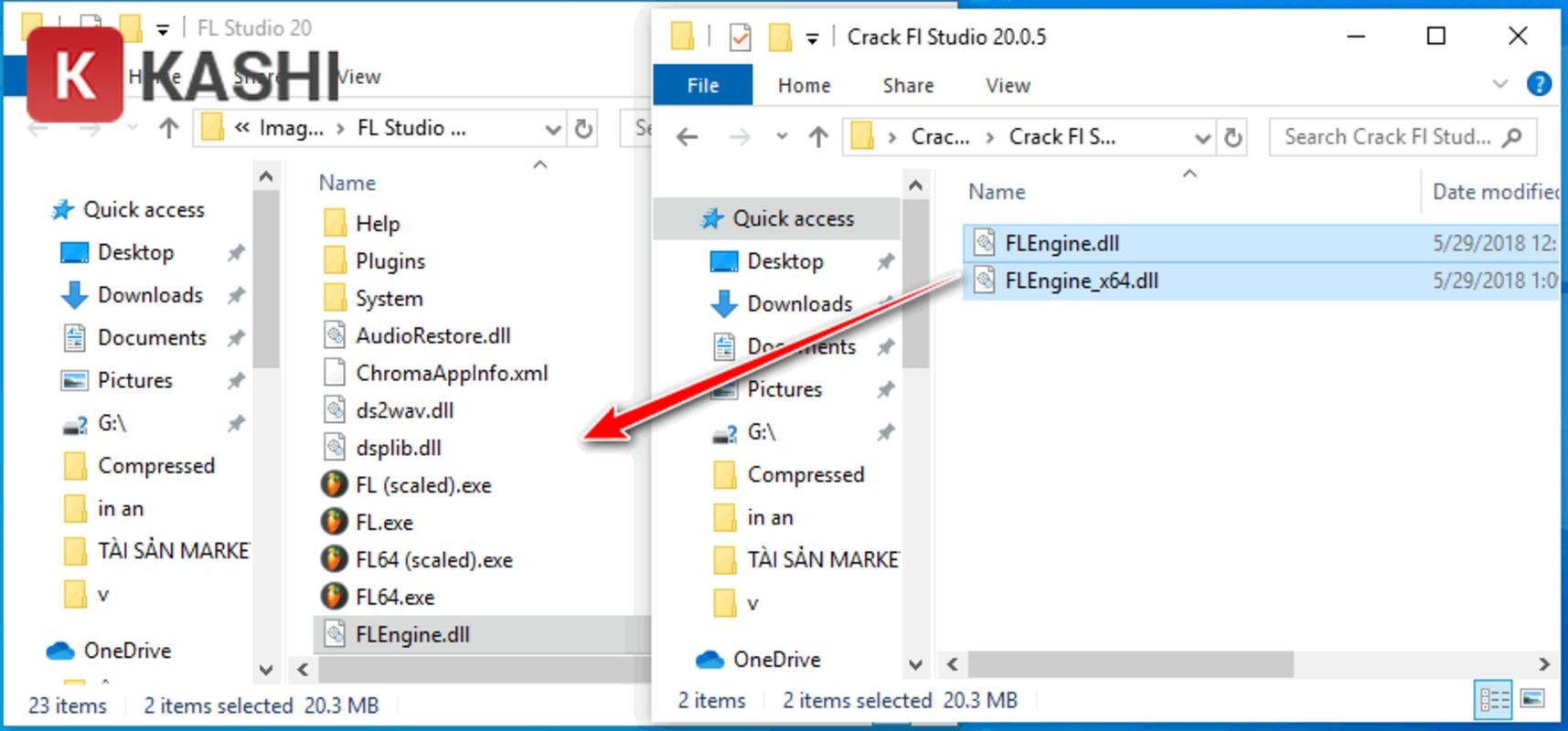Click the search magnifier icon in the Crack window
The height and width of the screenshot is (731, 1568).
click(1512, 137)
